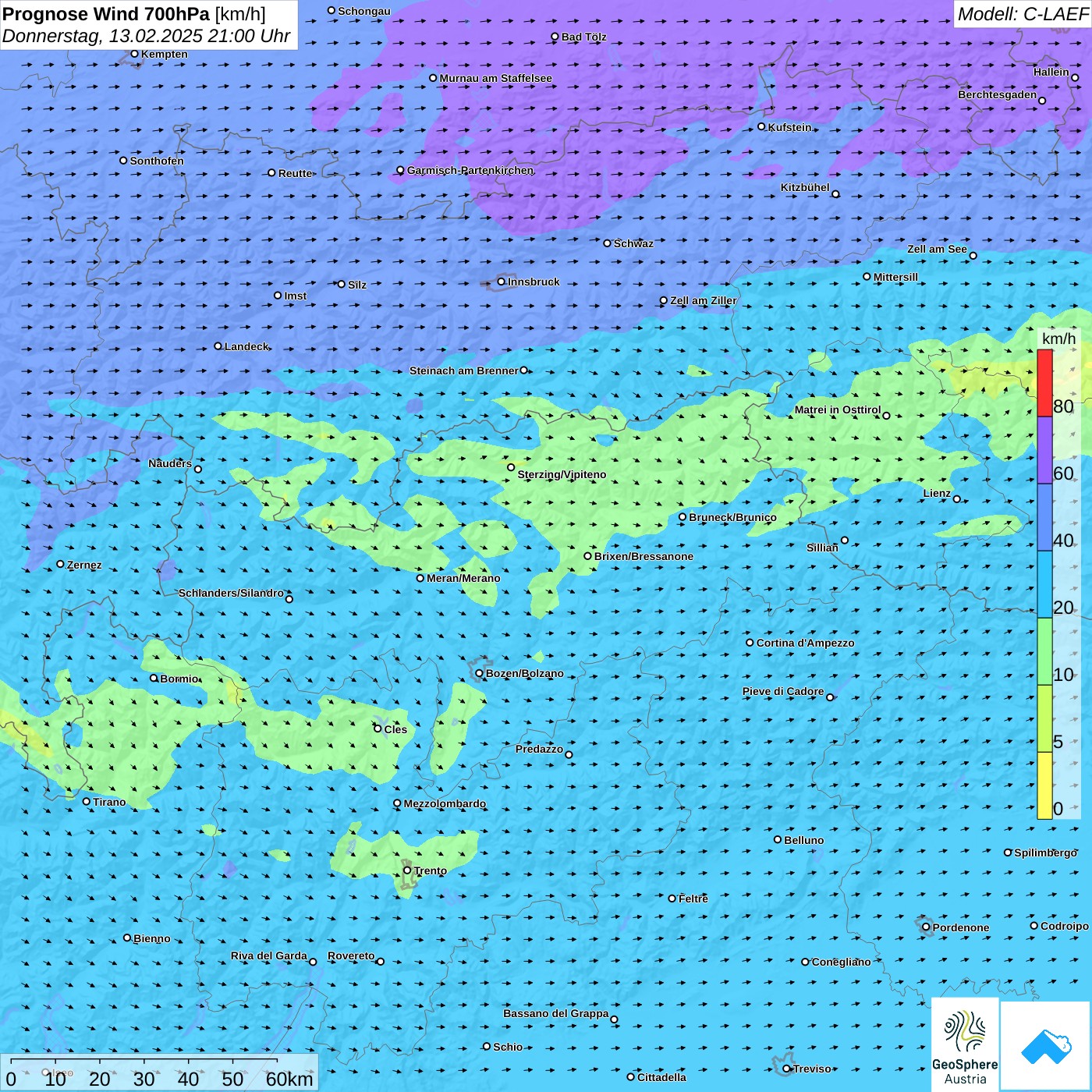
Task: Click the purple 60 km/h legend segment
Action: (x=1044, y=450)
